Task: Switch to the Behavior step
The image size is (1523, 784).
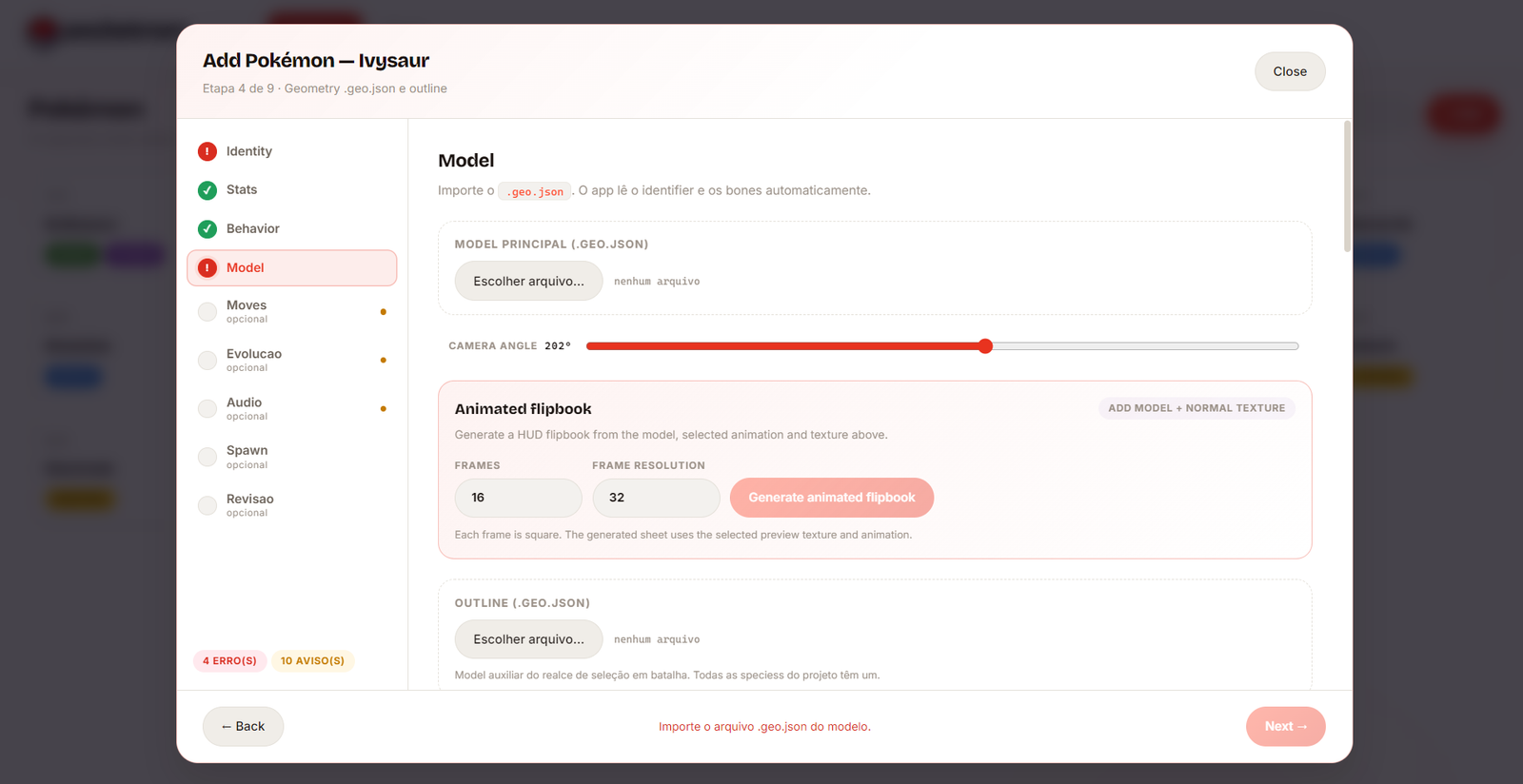Action: tap(292, 229)
